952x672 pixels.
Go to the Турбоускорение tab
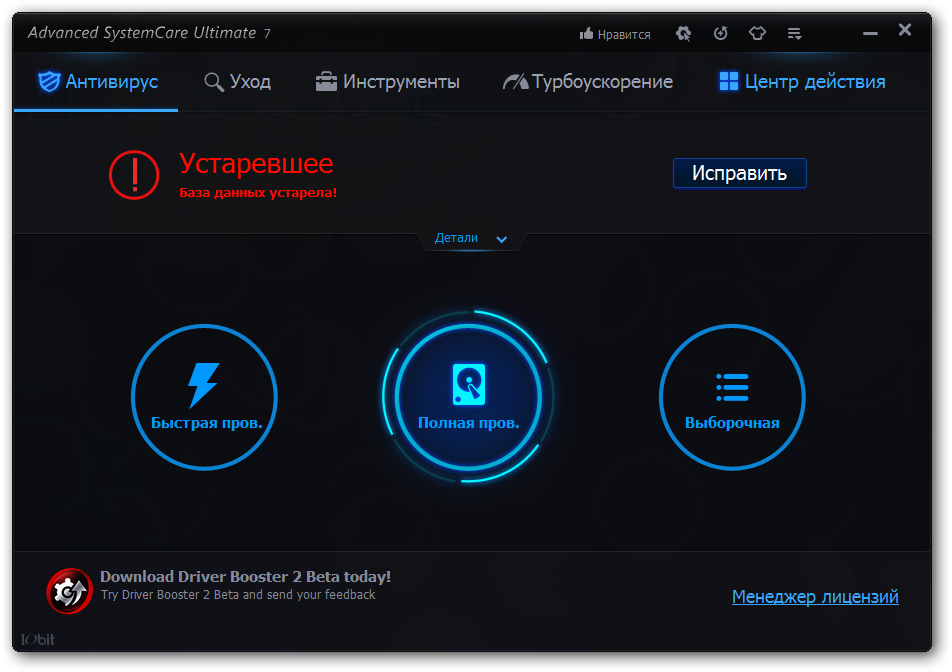pos(588,82)
